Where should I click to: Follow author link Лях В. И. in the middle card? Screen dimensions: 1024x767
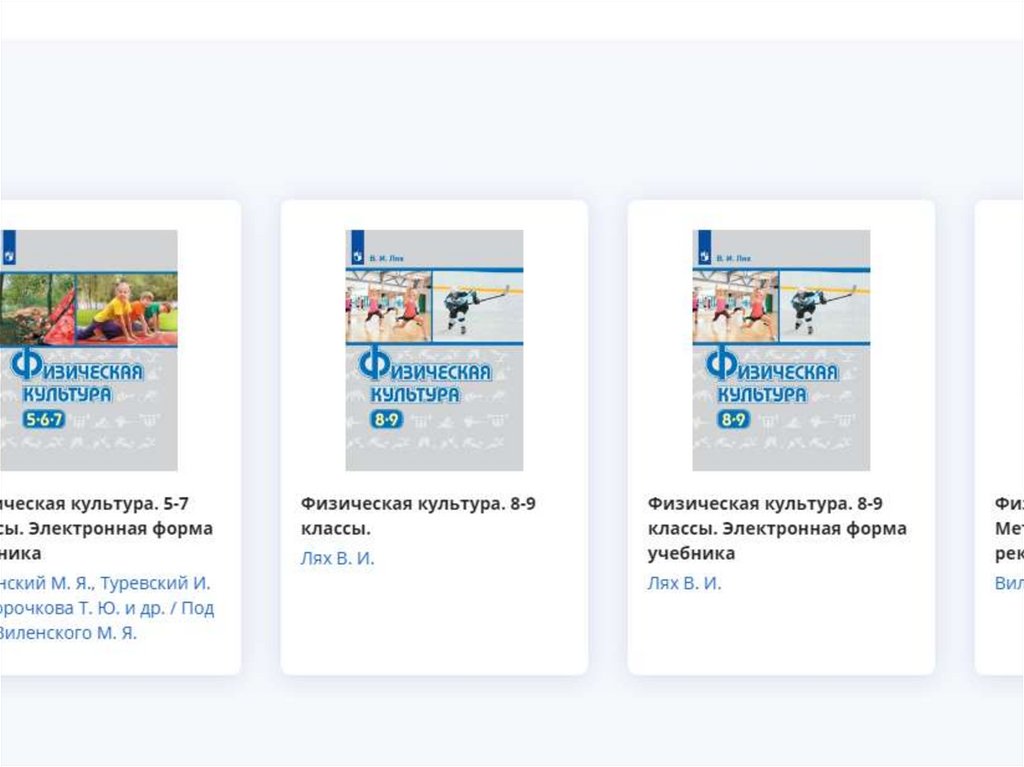338,558
